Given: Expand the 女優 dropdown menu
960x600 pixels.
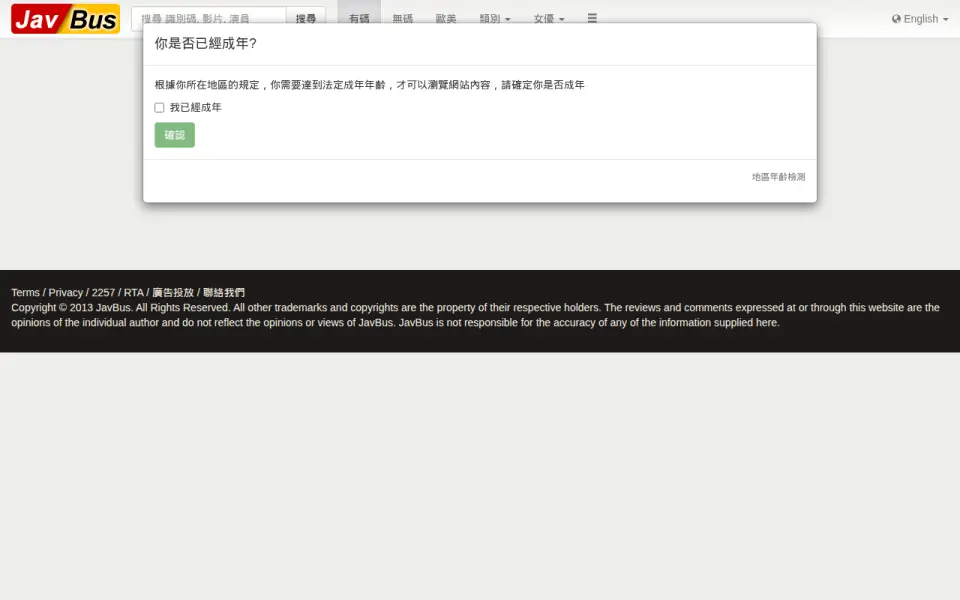Looking at the screenshot, I should [549, 19].
